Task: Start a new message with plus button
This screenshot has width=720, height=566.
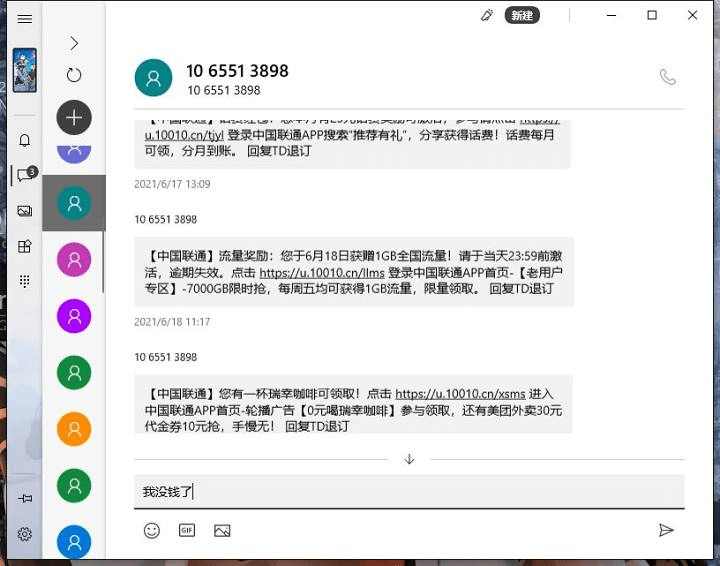Action: coord(74,118)
